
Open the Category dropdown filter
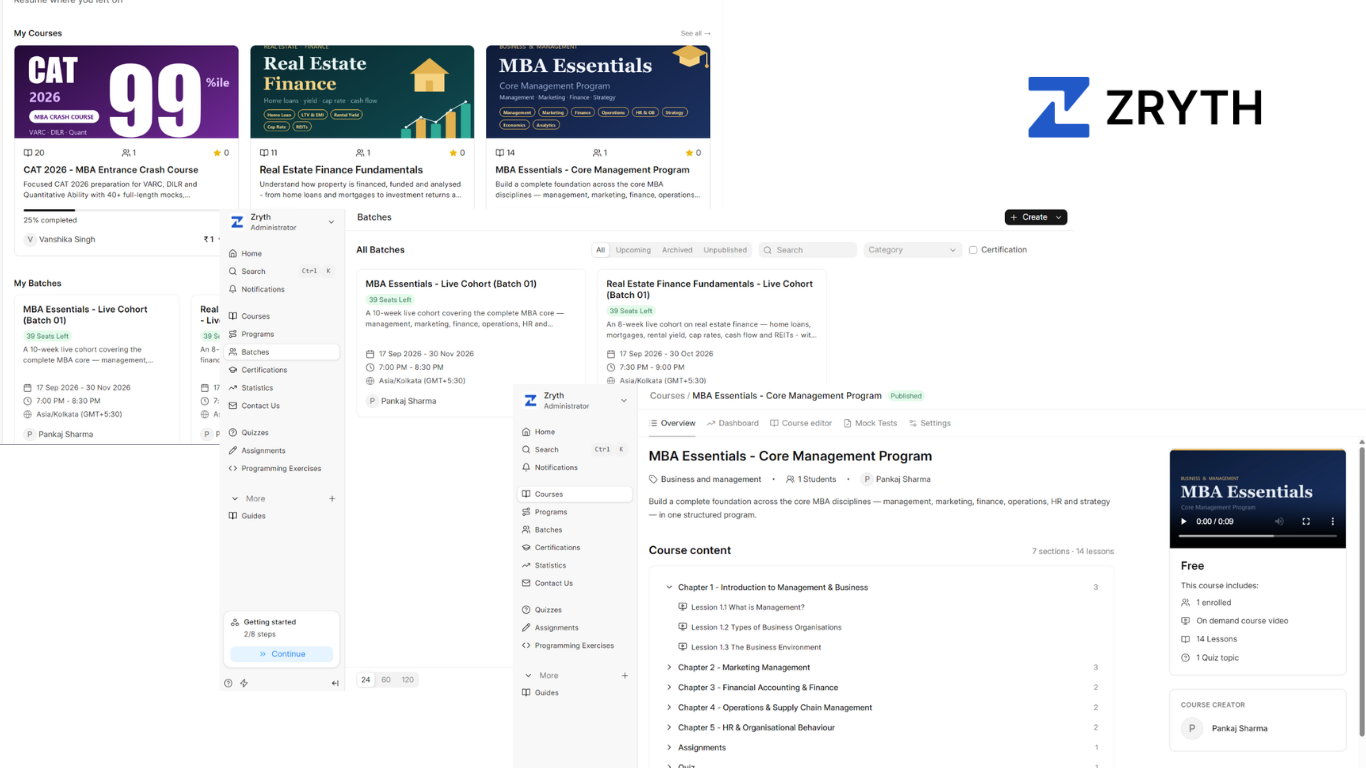(x=912, y=250)
